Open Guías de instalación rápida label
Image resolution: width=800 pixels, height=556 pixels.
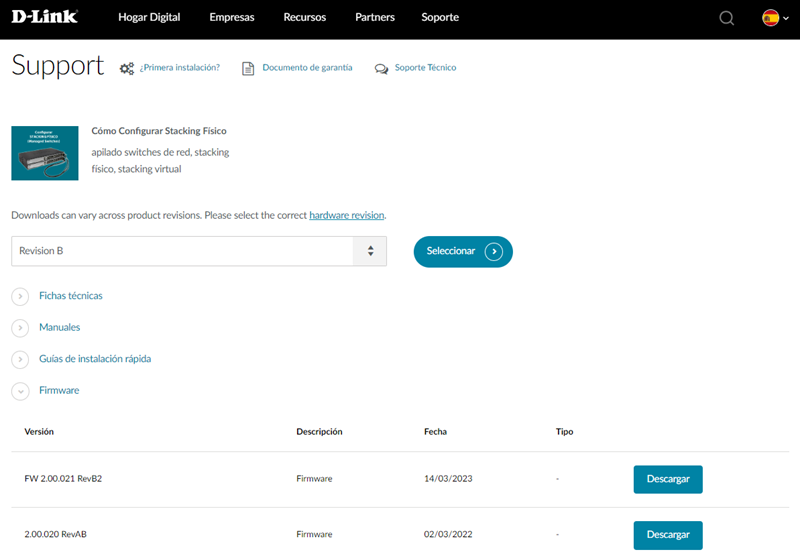pos(95,359)
